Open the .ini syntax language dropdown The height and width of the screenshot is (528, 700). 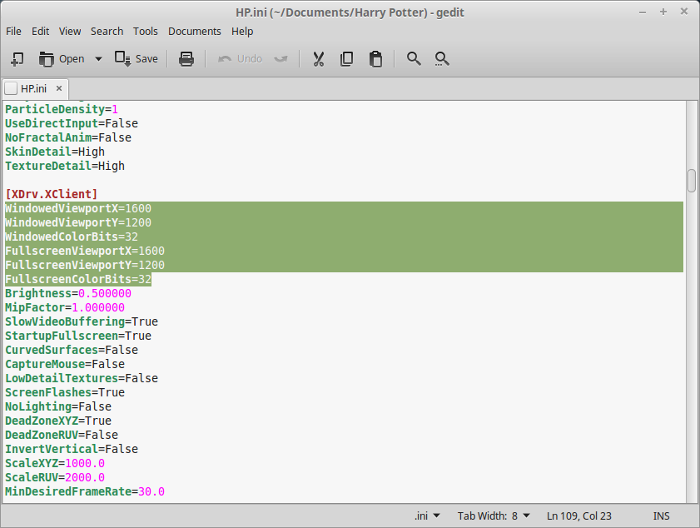tap(427, 516)
